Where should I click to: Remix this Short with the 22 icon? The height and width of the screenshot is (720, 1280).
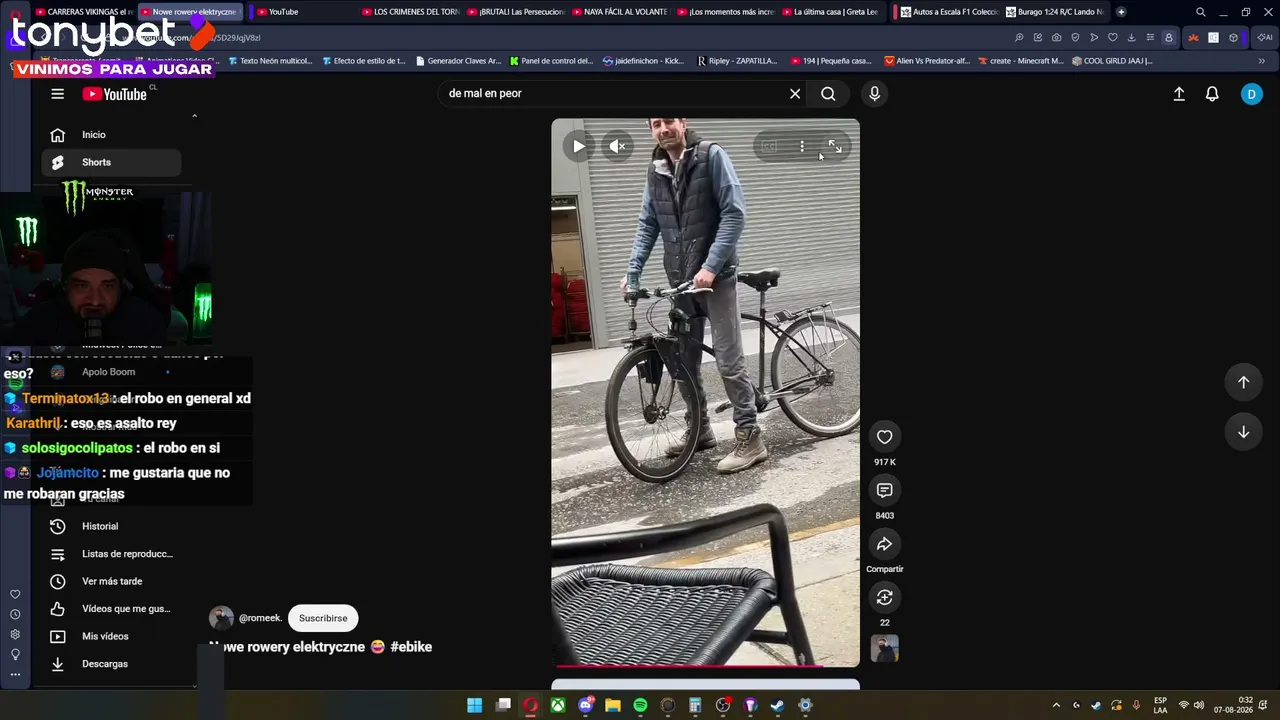click(884, 597)
